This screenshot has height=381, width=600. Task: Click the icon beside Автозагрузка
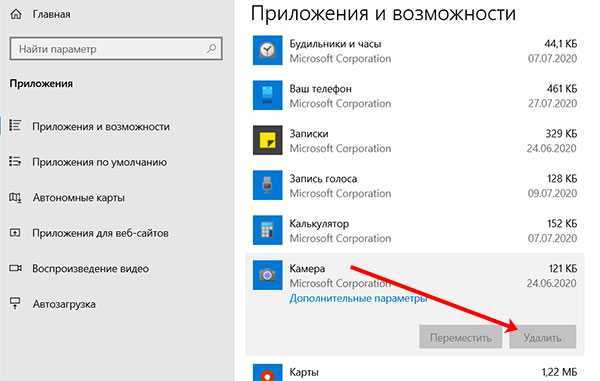click(15, 303)
